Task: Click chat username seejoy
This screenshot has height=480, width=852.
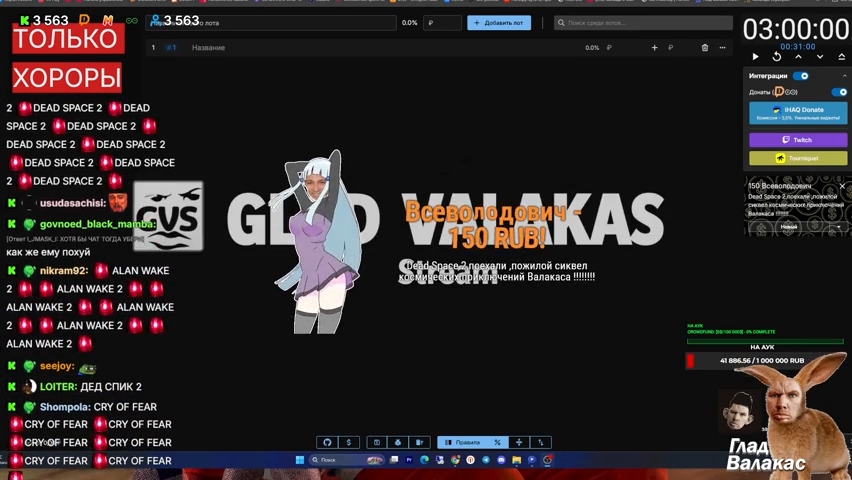Action: pos(57,366)
